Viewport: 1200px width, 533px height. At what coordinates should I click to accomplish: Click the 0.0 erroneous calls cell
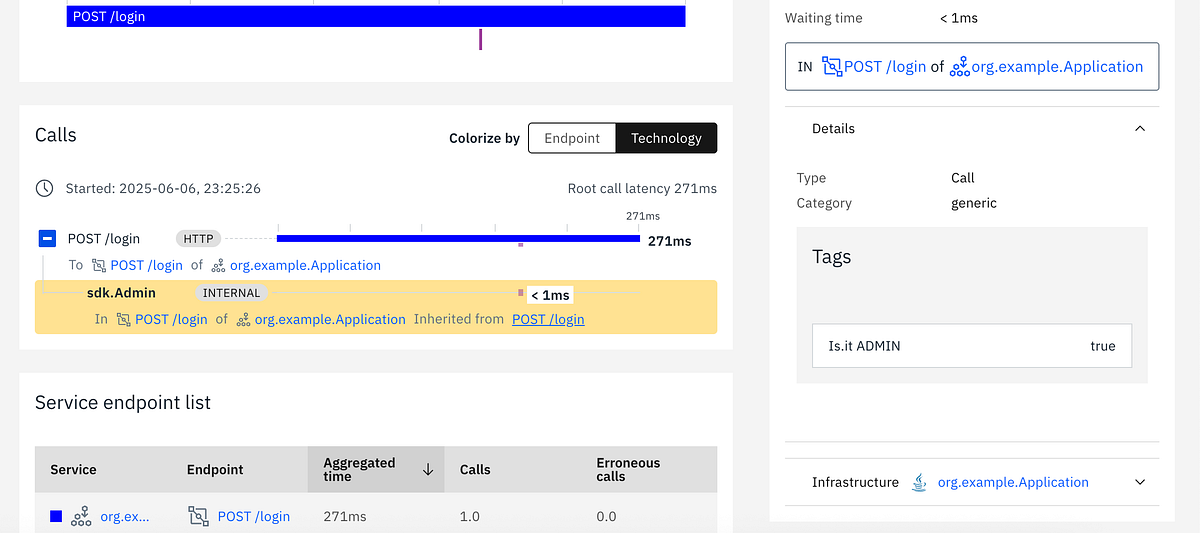607,516
